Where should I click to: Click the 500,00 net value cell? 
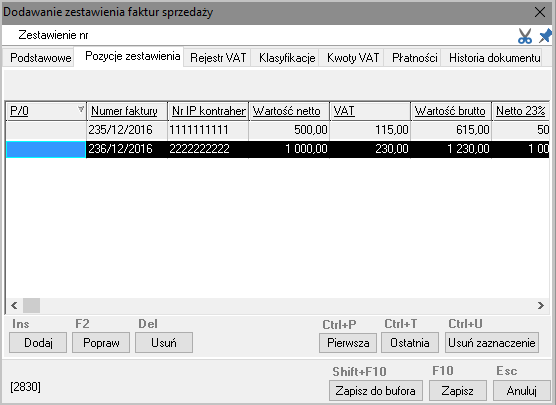tap(289, 130)
